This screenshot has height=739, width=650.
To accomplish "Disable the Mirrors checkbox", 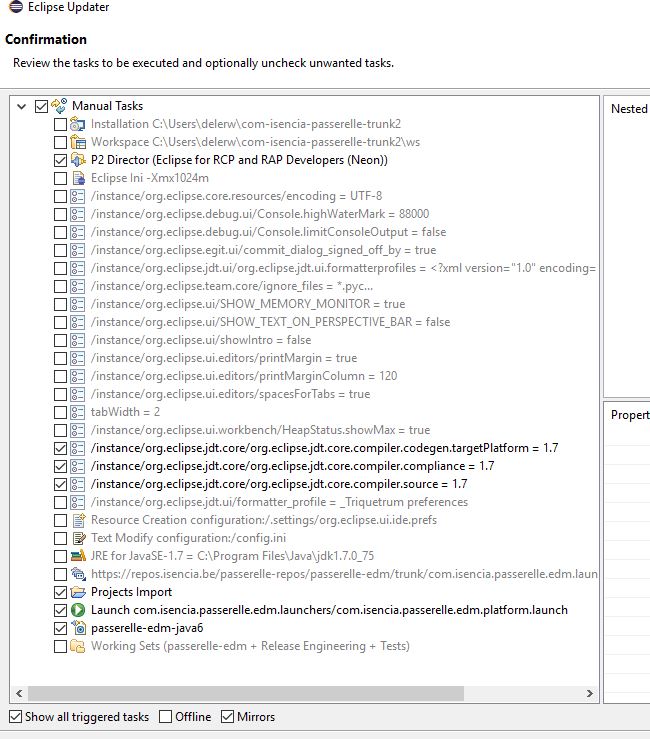I will click(x=228, y=717).
